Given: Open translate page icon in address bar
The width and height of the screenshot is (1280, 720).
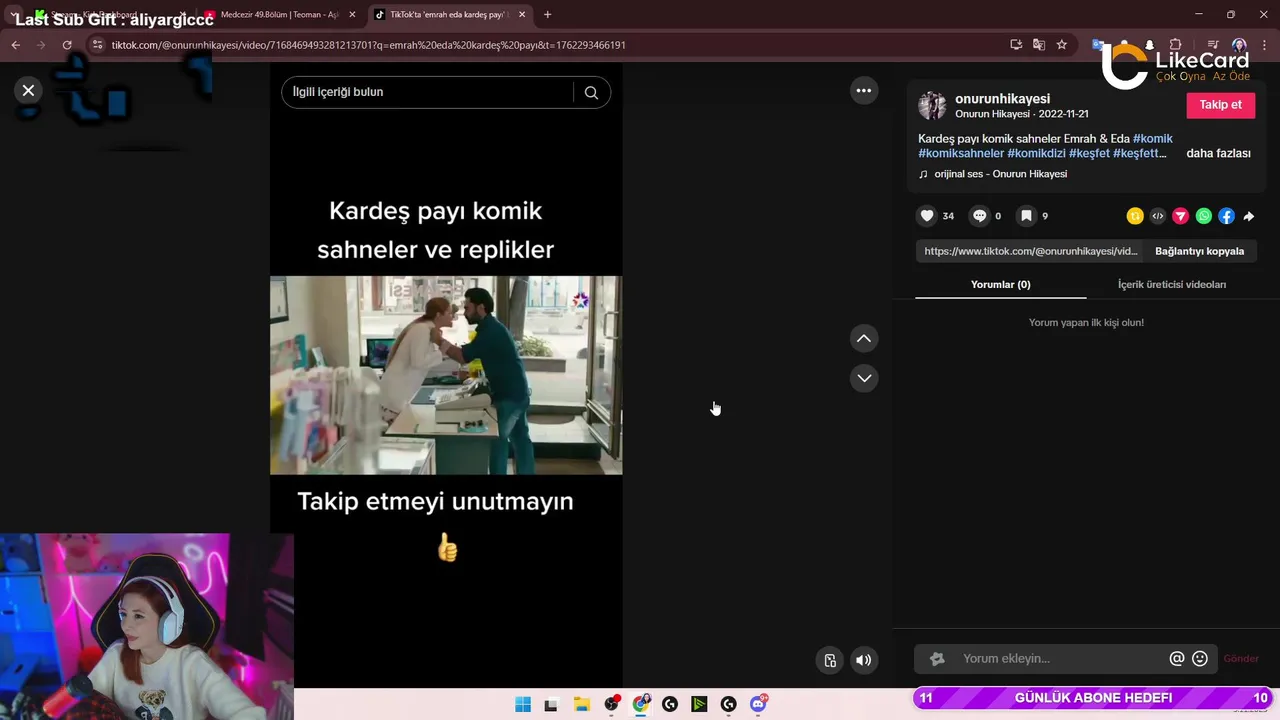Looking at the screenshot, I should tap(1039, 45).
